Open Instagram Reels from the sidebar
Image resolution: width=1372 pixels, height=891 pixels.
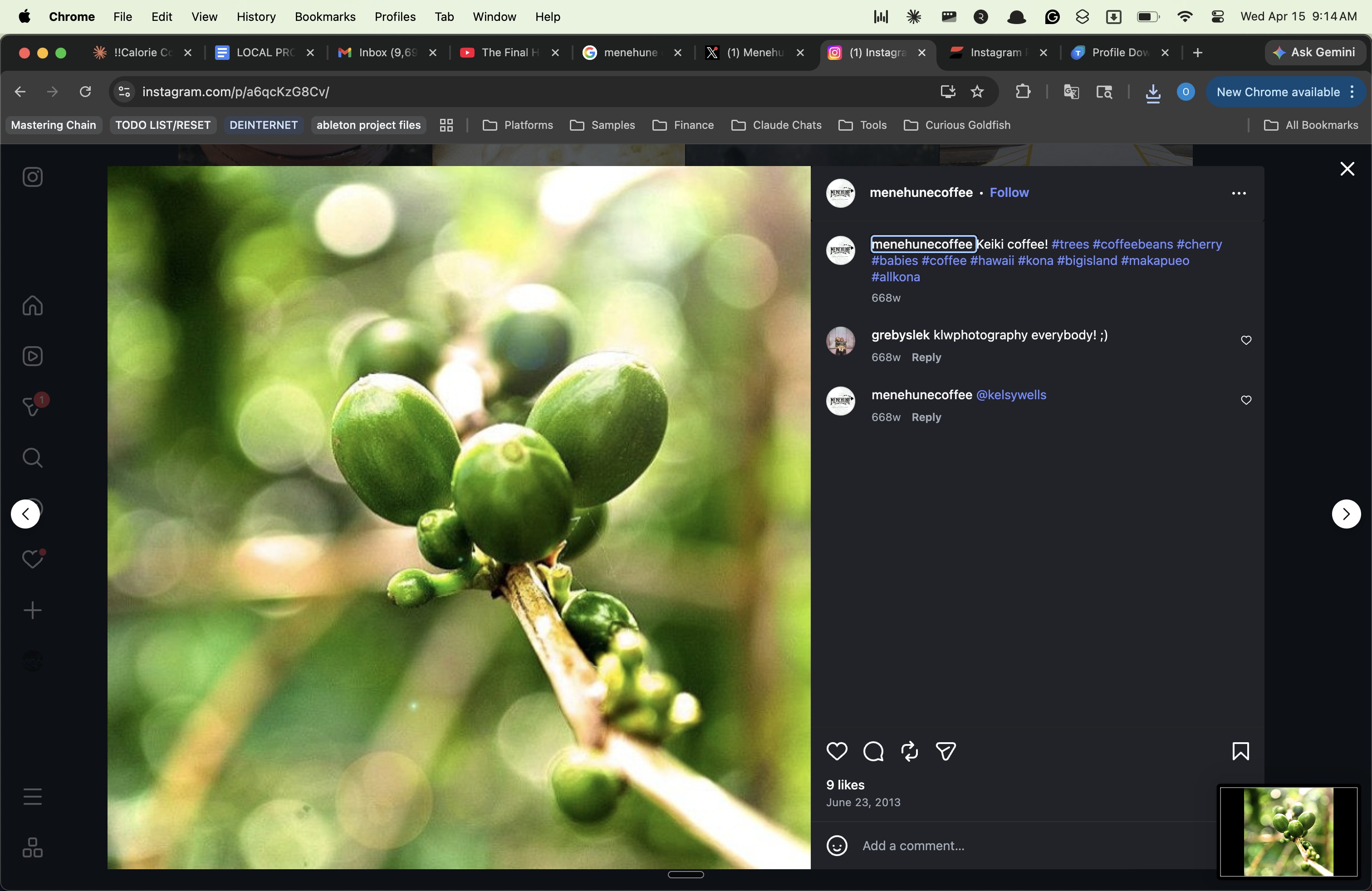(32, 356)
